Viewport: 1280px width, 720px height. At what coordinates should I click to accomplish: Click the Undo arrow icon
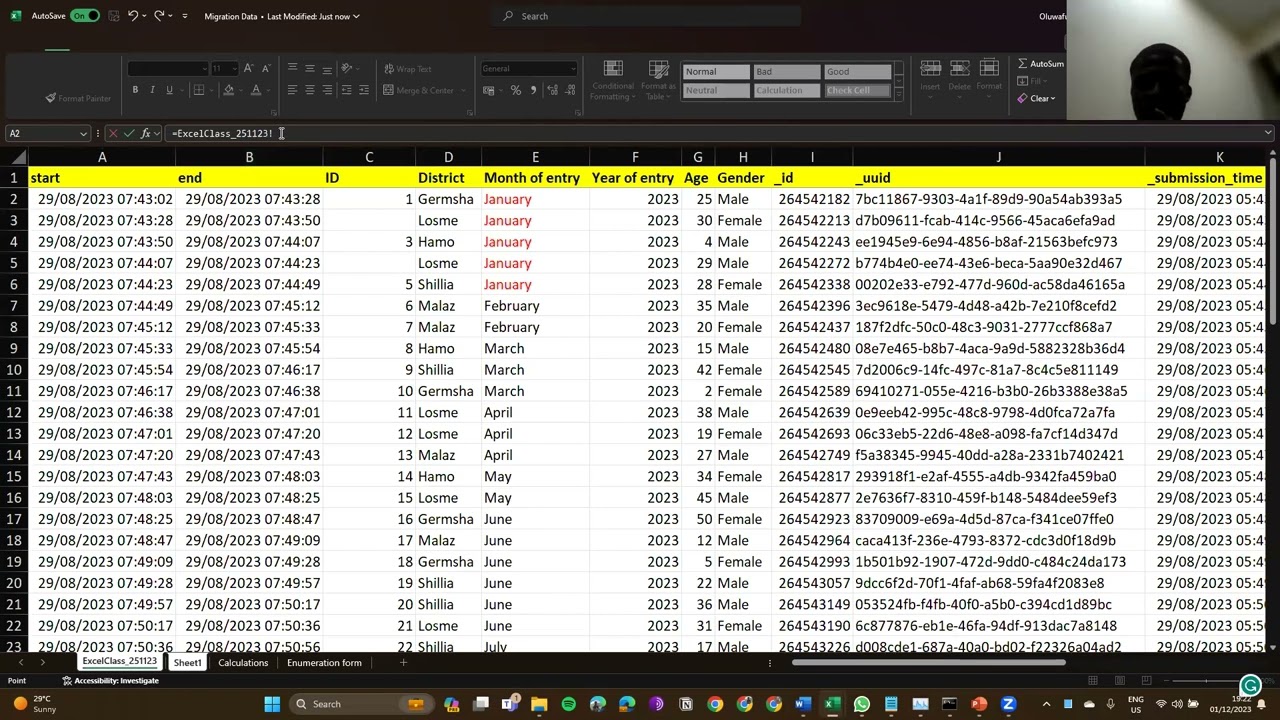point(132,16)
